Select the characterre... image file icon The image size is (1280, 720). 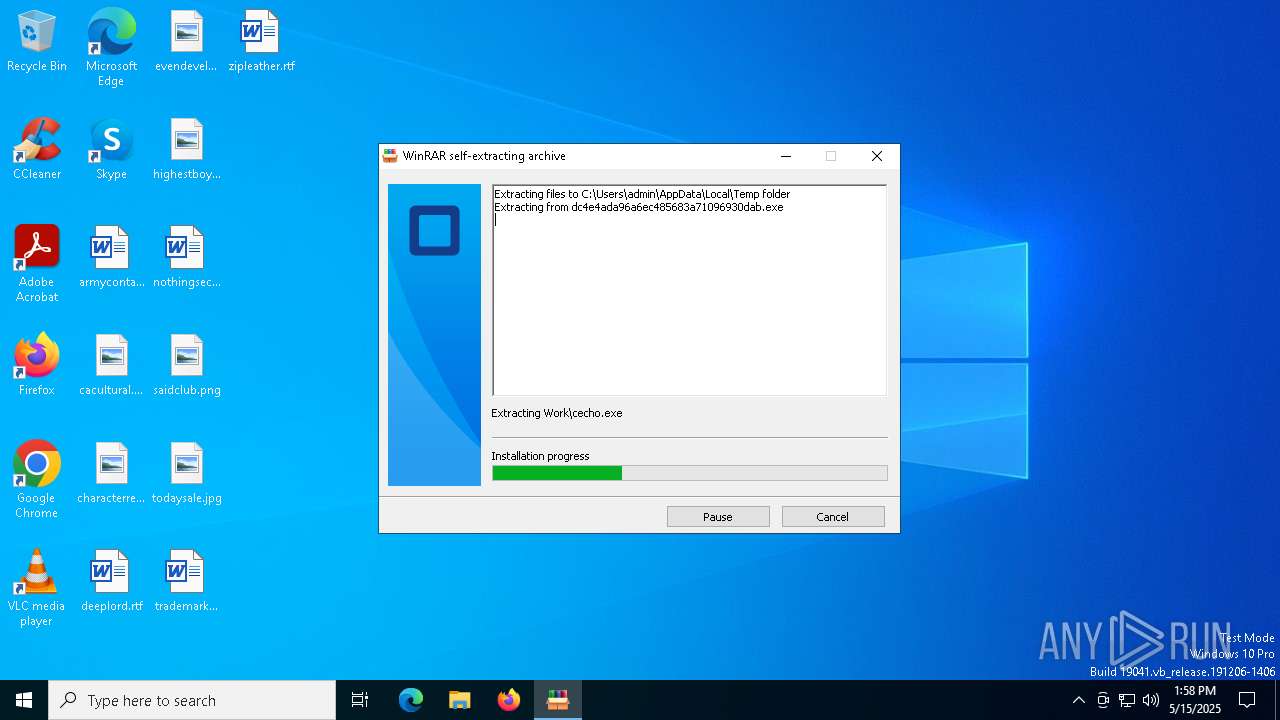(x=111, y=474)
